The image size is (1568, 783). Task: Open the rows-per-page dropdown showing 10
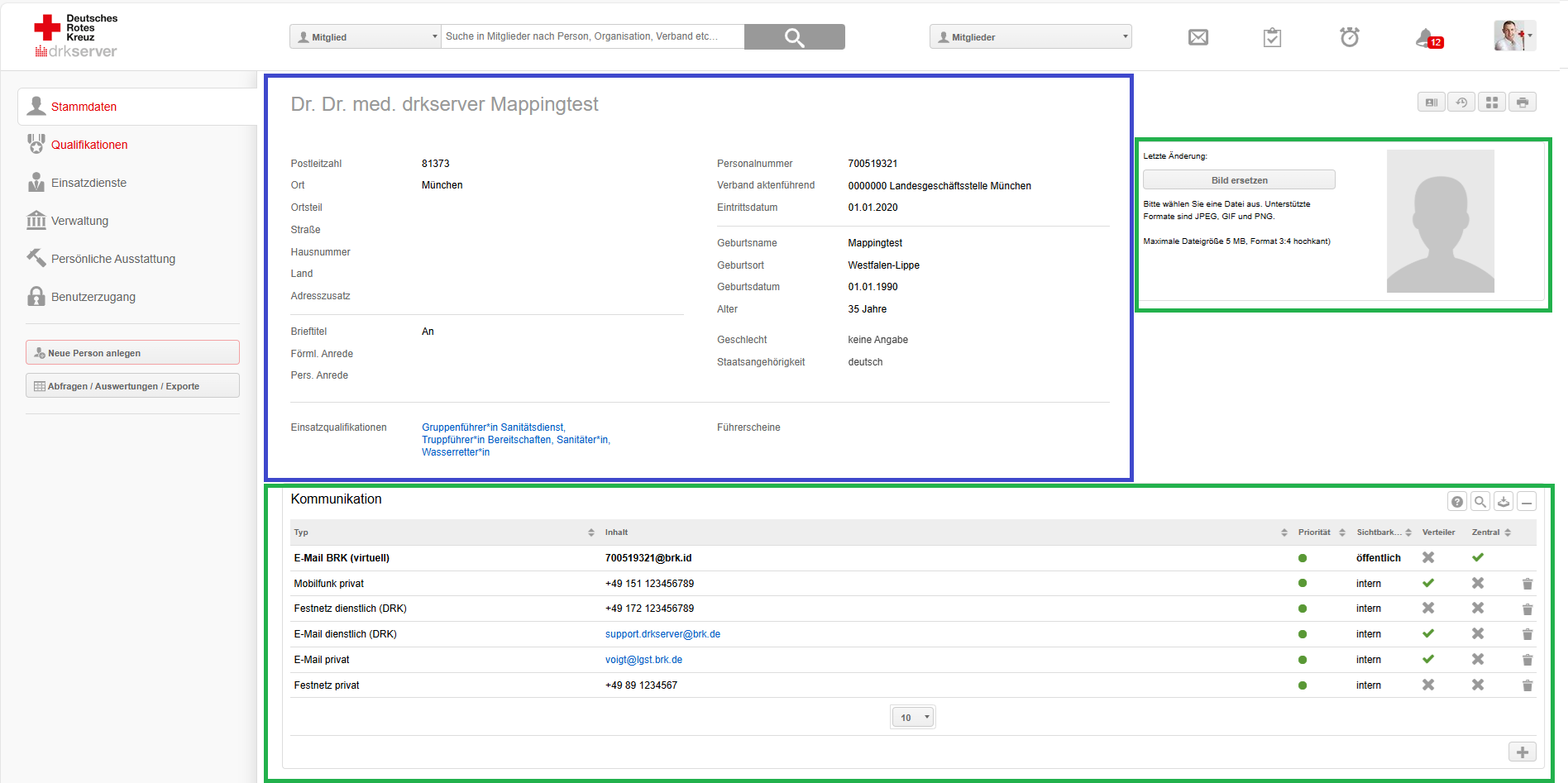point(913,718)
